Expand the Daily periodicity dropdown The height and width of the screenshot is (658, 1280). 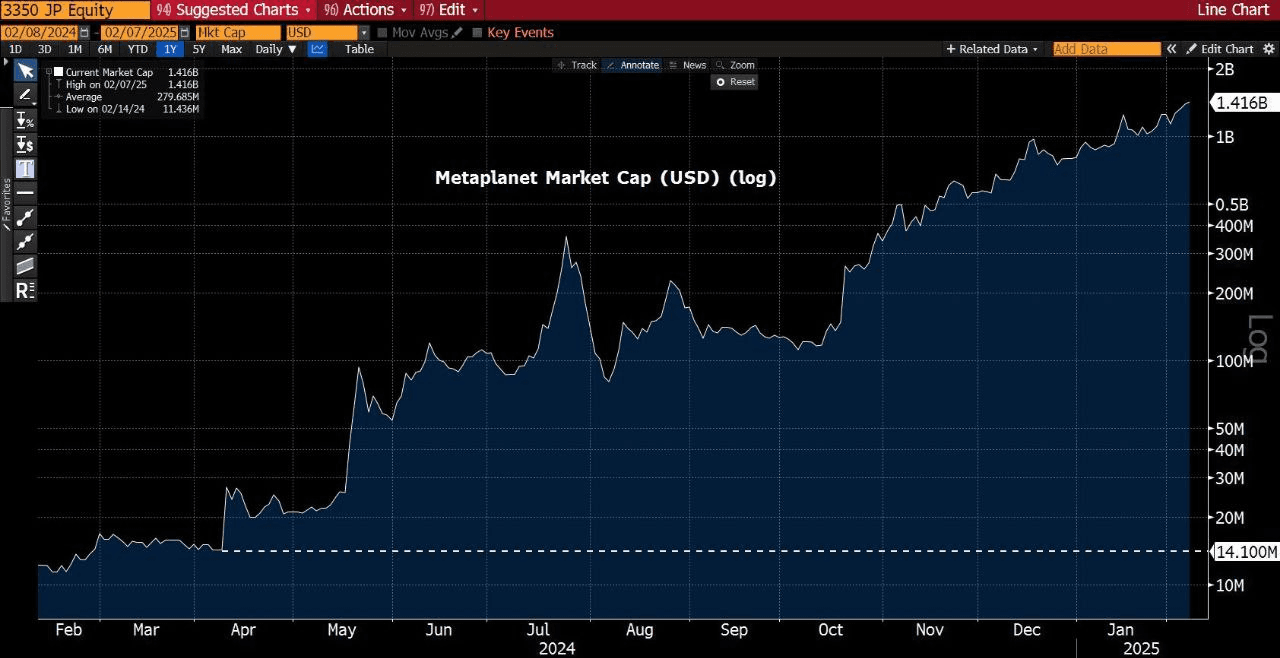point(275,49)
